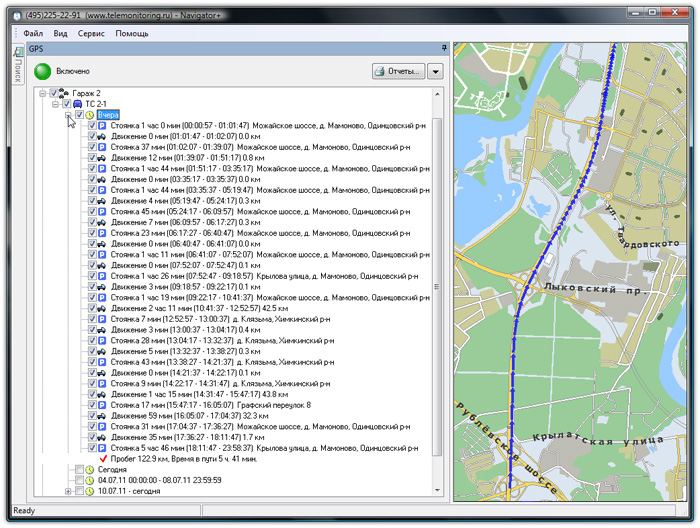Open the Поиск side tab

[16, 67]
